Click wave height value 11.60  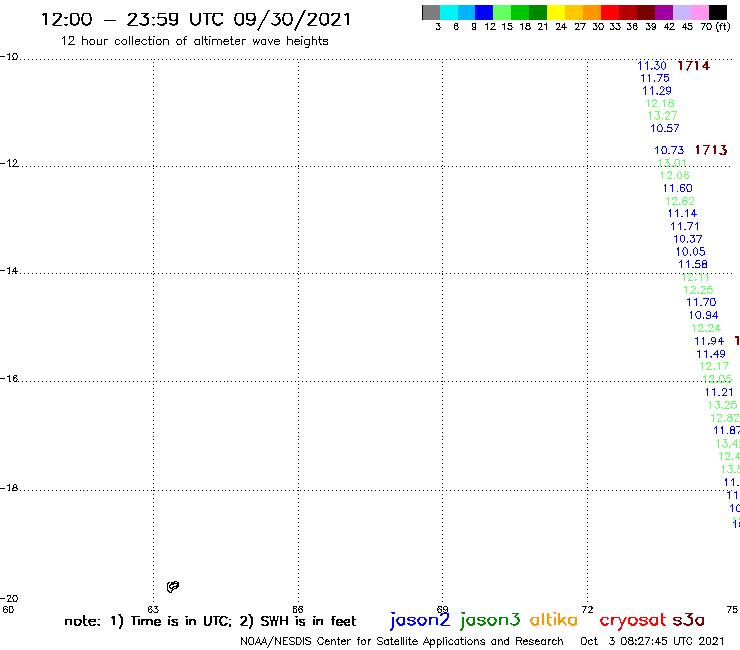pos(678,188)
